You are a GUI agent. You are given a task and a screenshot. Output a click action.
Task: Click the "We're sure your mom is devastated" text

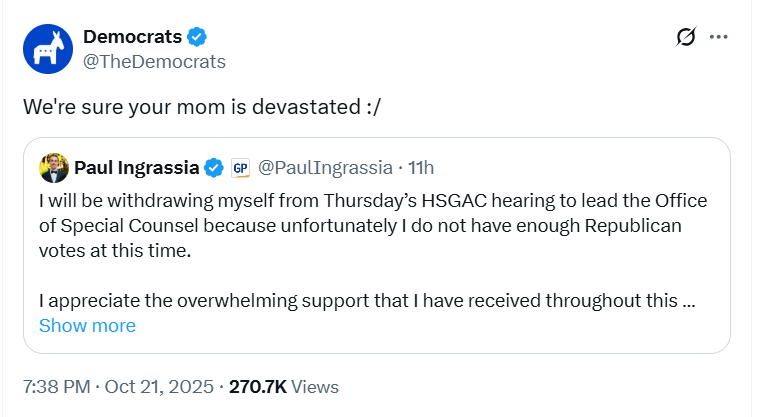pyautogui.click(x=190, y=104)
